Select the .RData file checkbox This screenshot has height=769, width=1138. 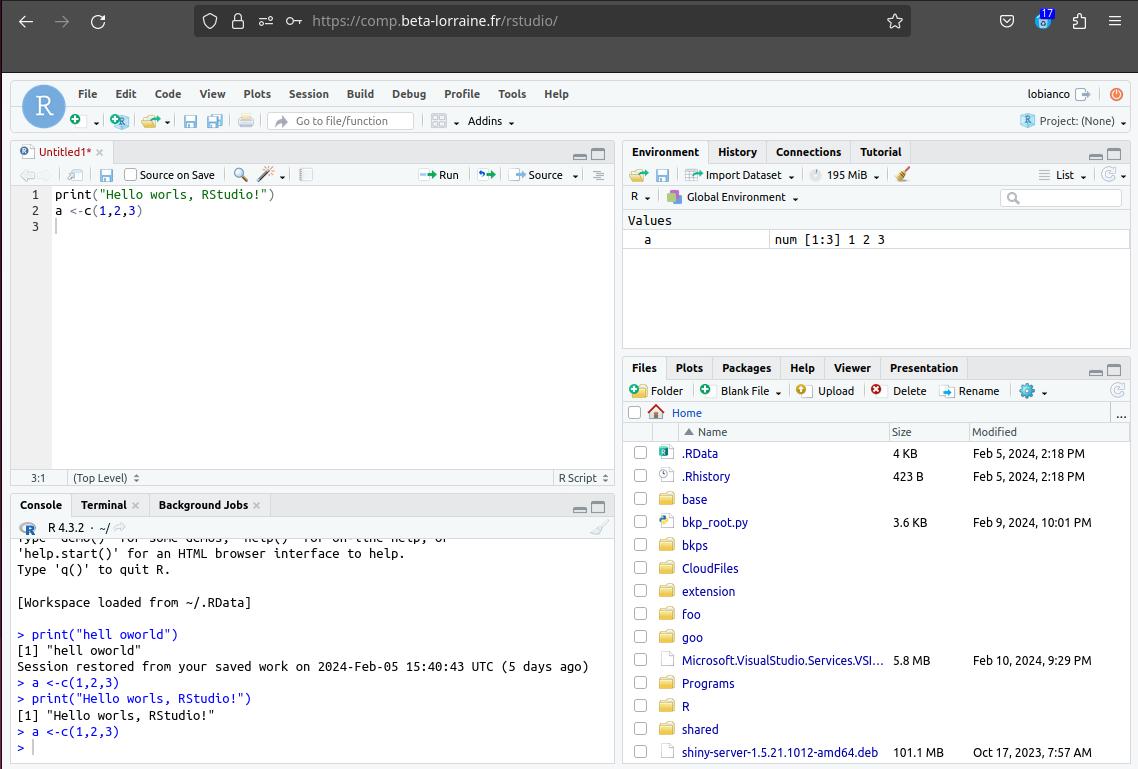click(640, 453)
